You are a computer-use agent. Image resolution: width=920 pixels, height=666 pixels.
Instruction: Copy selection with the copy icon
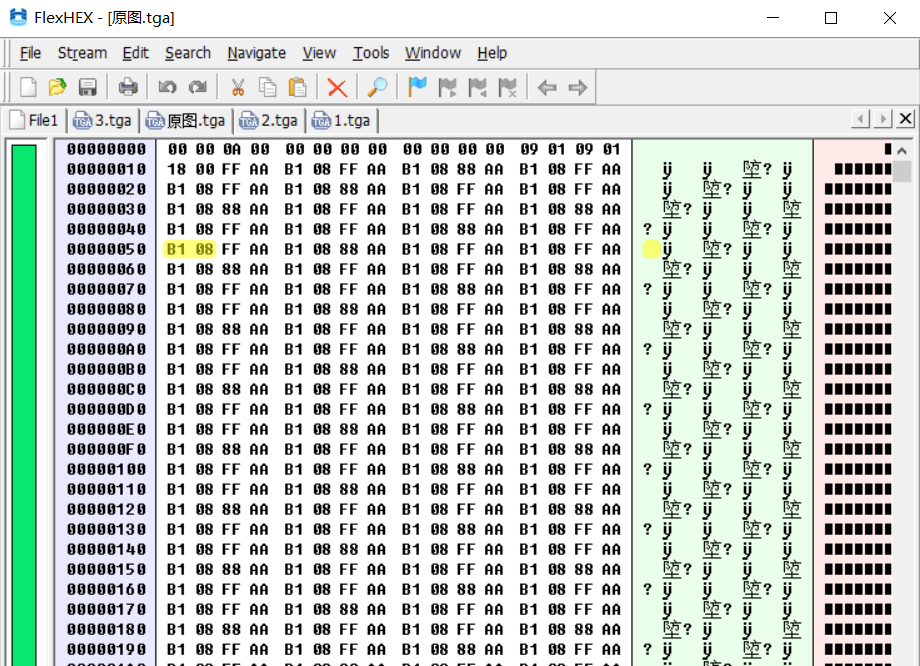coord(268,87)
